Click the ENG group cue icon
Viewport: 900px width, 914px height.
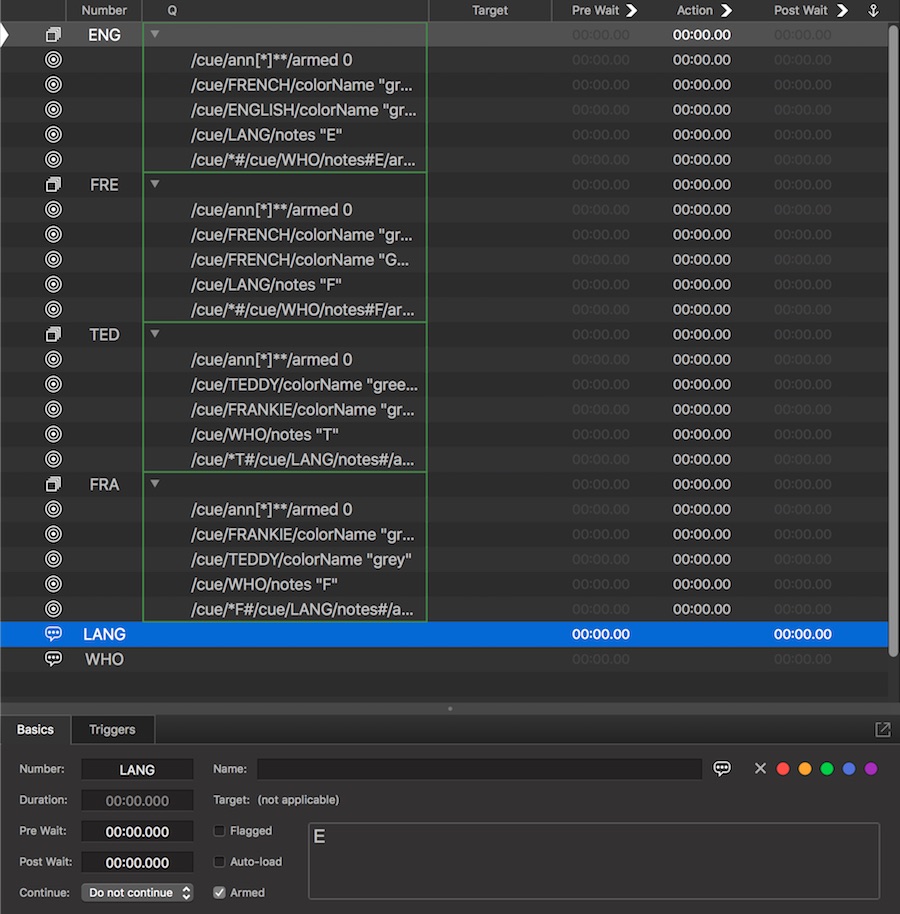(x=54, y=35)
